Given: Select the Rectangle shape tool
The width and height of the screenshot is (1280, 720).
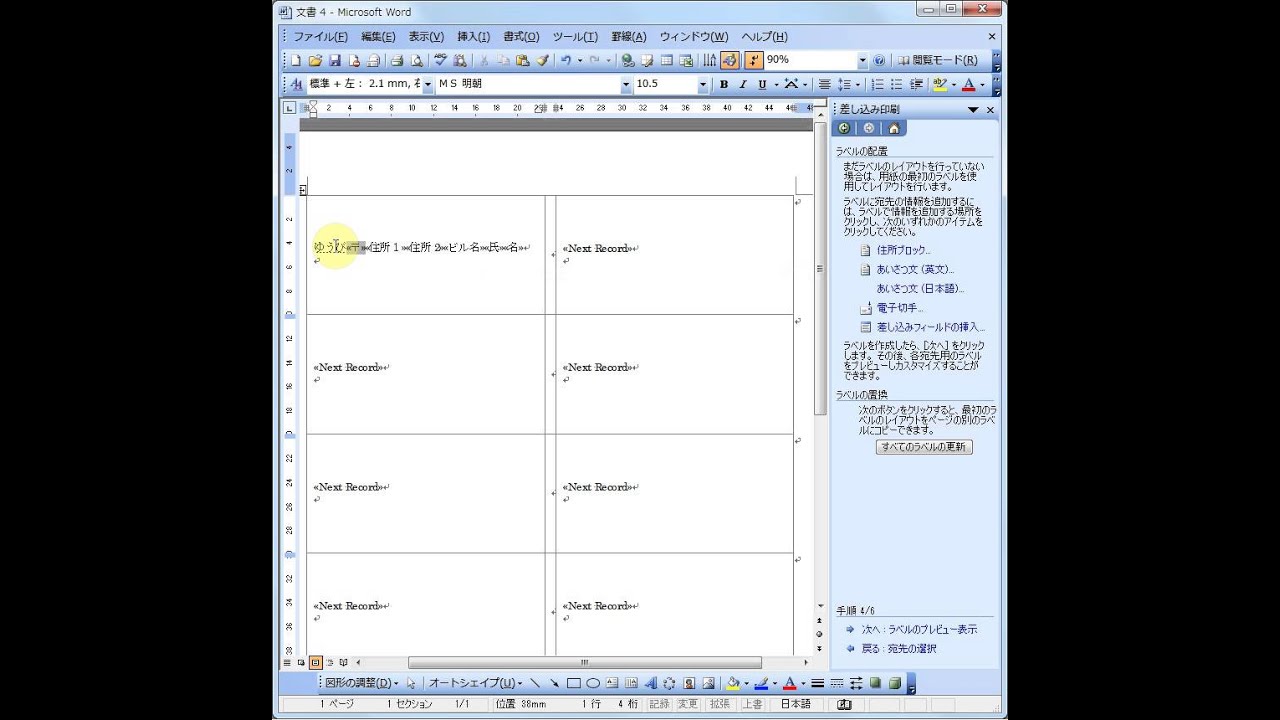Looking at the screenshot, I should coord(573,683).
